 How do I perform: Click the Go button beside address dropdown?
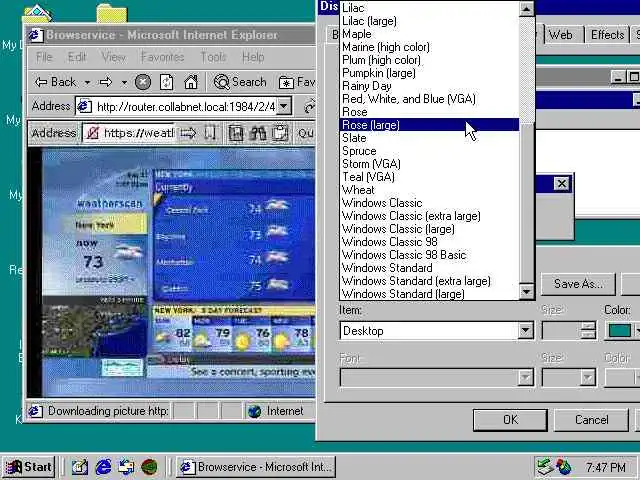tap(310, 107)
